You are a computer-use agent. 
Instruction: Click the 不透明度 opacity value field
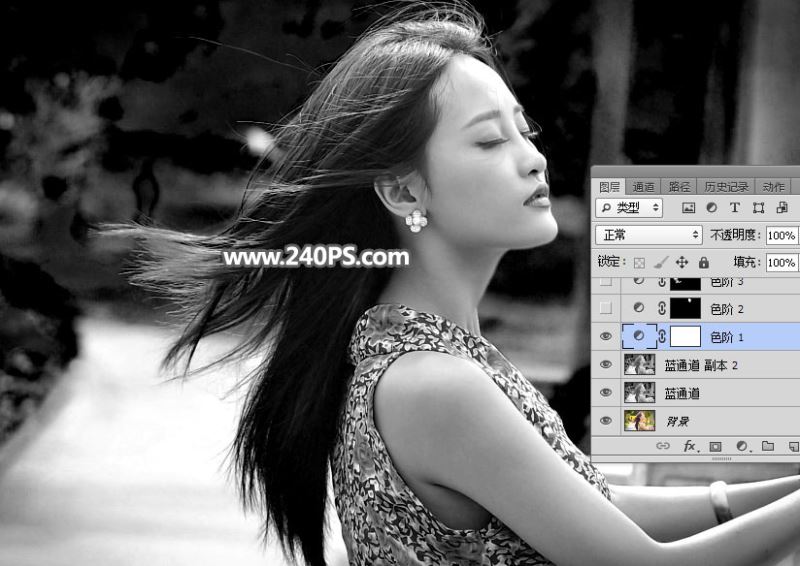coord(782,236)
